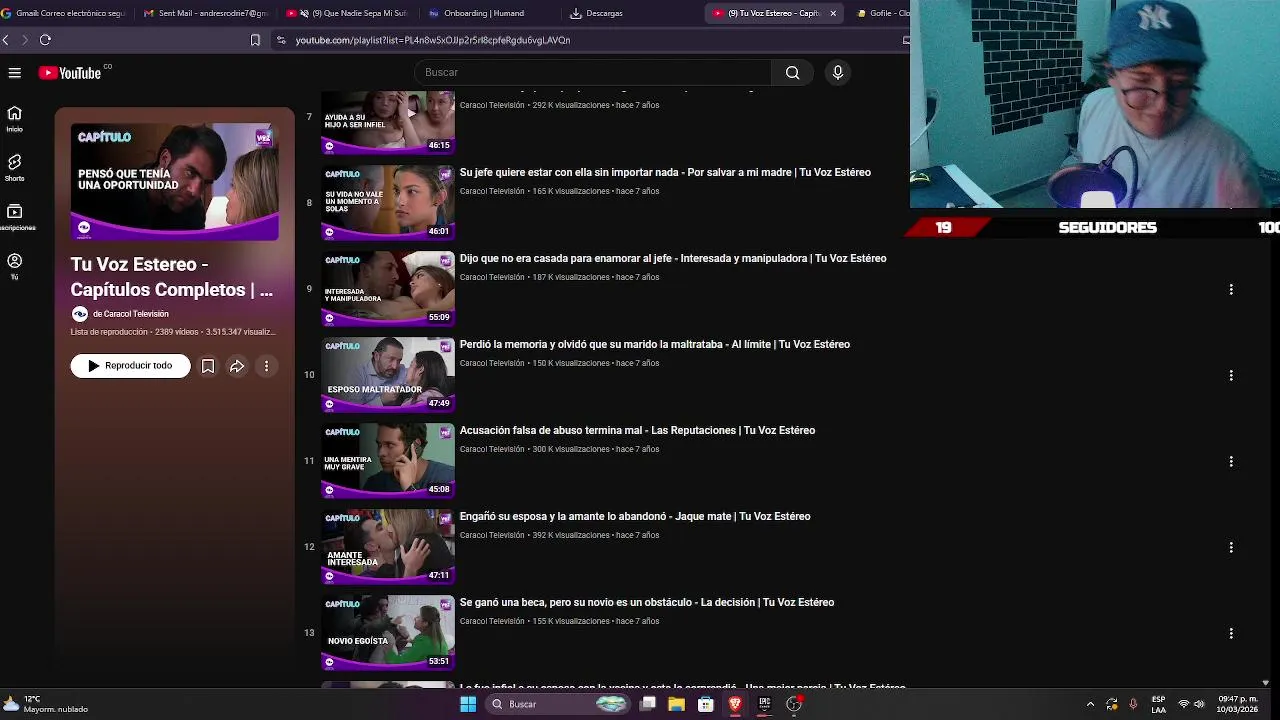The height and width of the screenshot is (720, 1280).
Task: Click the scrollbar down arrow of the page
Action: [x=1265, y=683]
